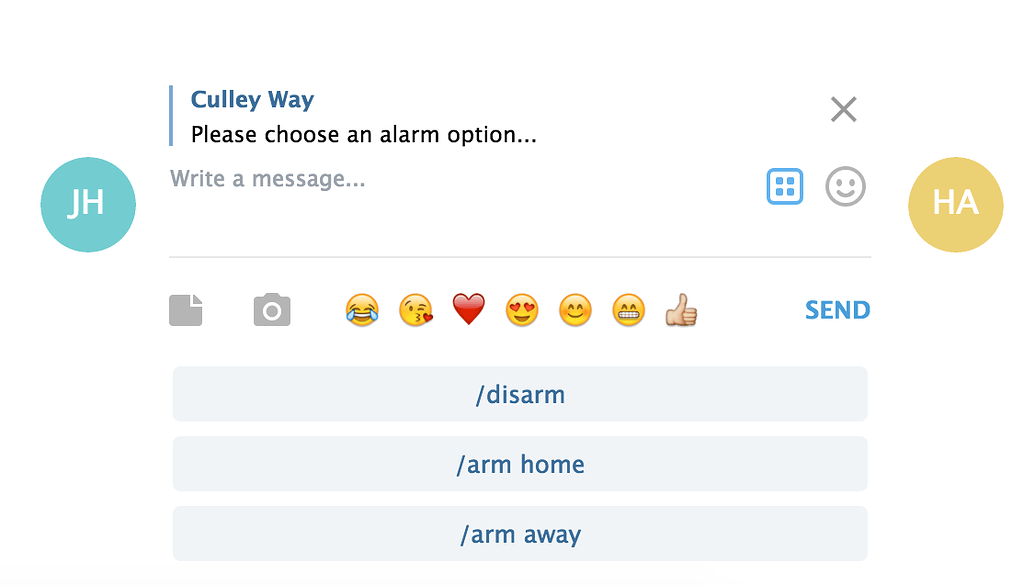Open the JH user avatar
The image size is (1035, 585).
[x=87, y=204]
